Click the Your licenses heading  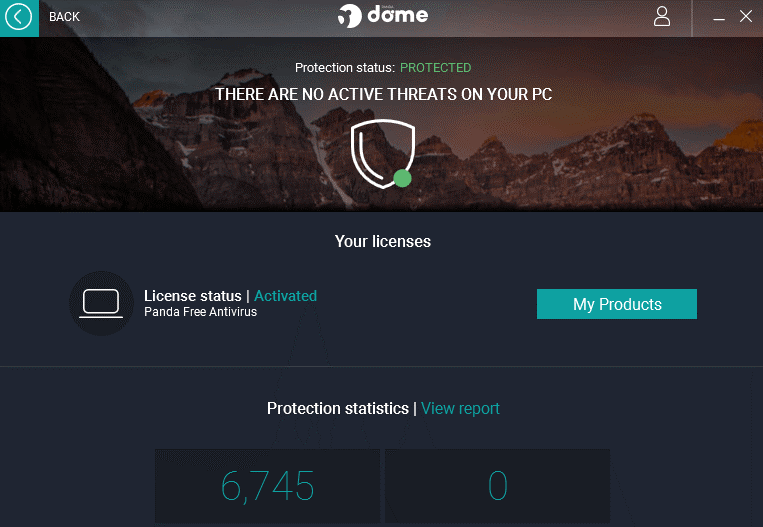coord(383,241)
